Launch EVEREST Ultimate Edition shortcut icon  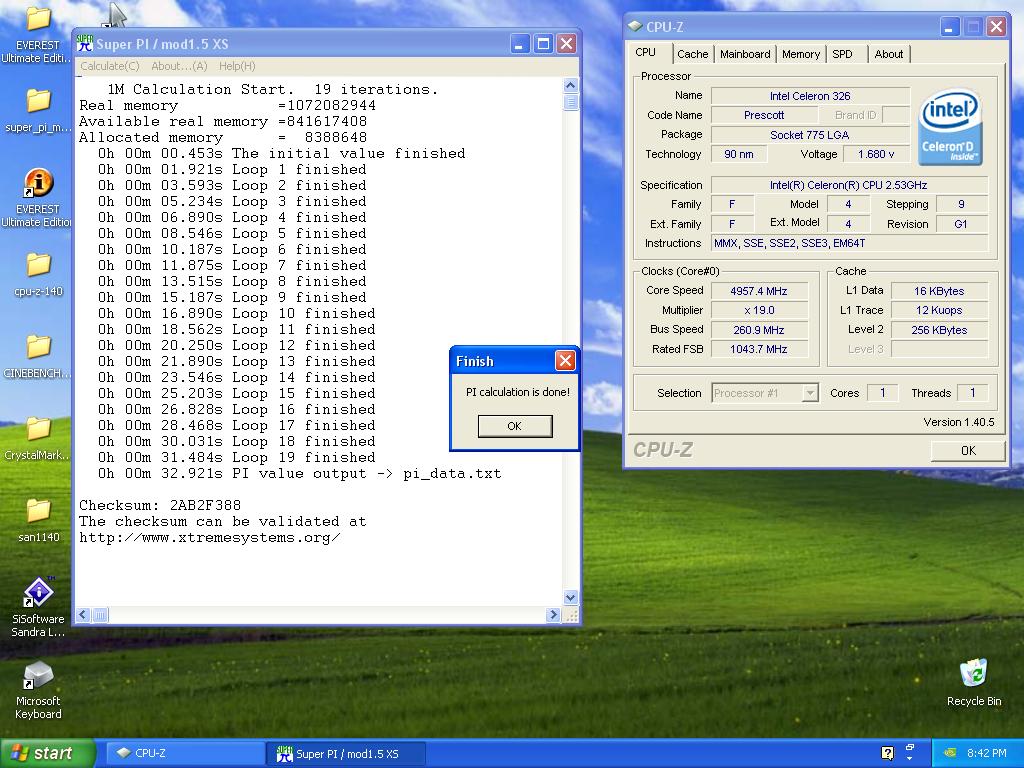point(38,183)
